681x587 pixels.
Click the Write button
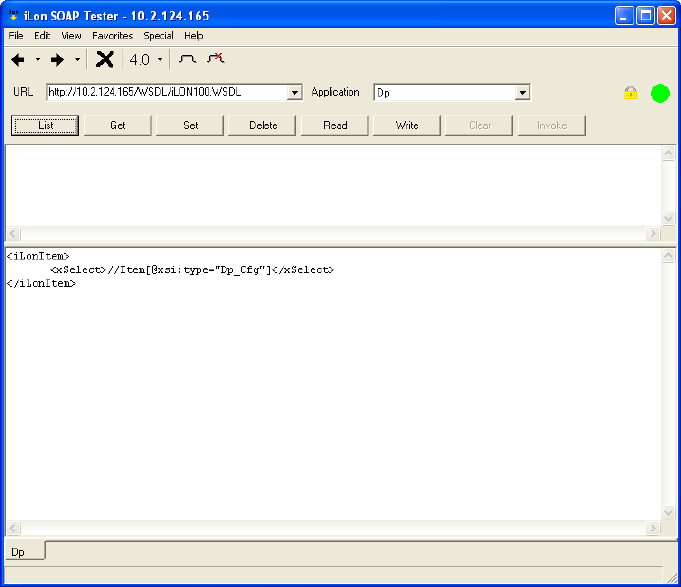407,125
